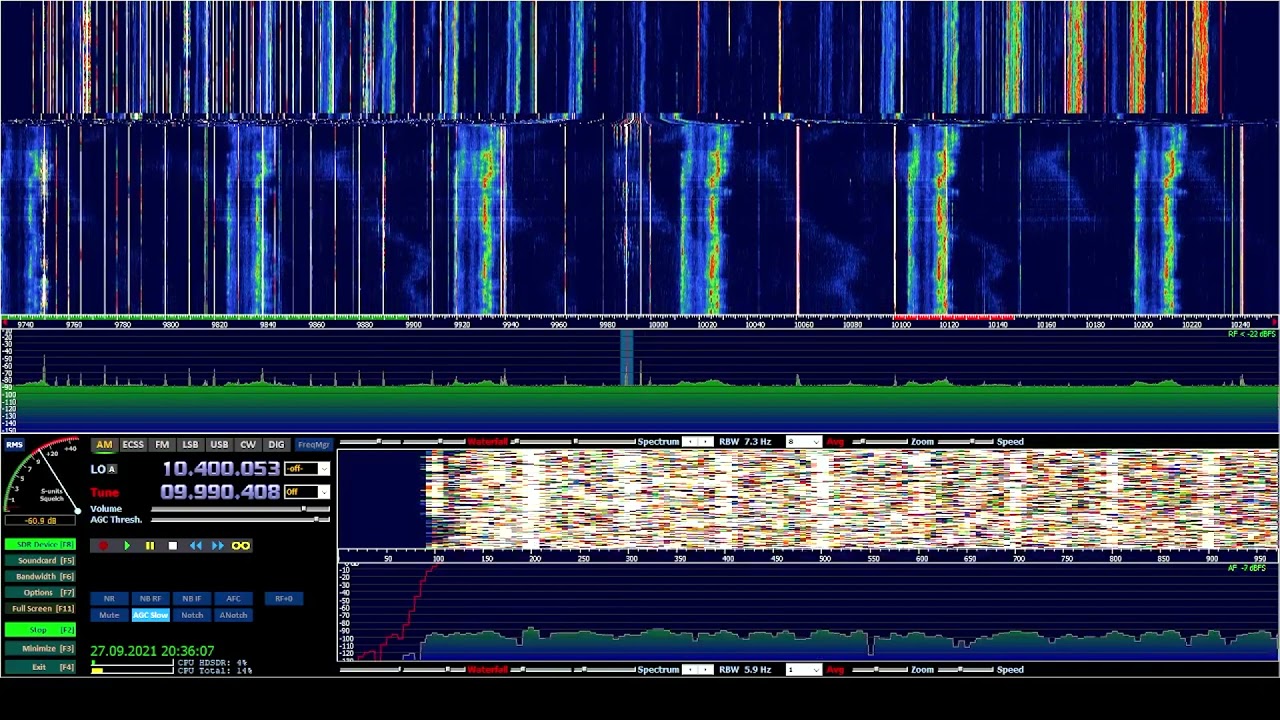Toggle the RMS meter mode
1280x720 pixels.
tap(14, 445)
